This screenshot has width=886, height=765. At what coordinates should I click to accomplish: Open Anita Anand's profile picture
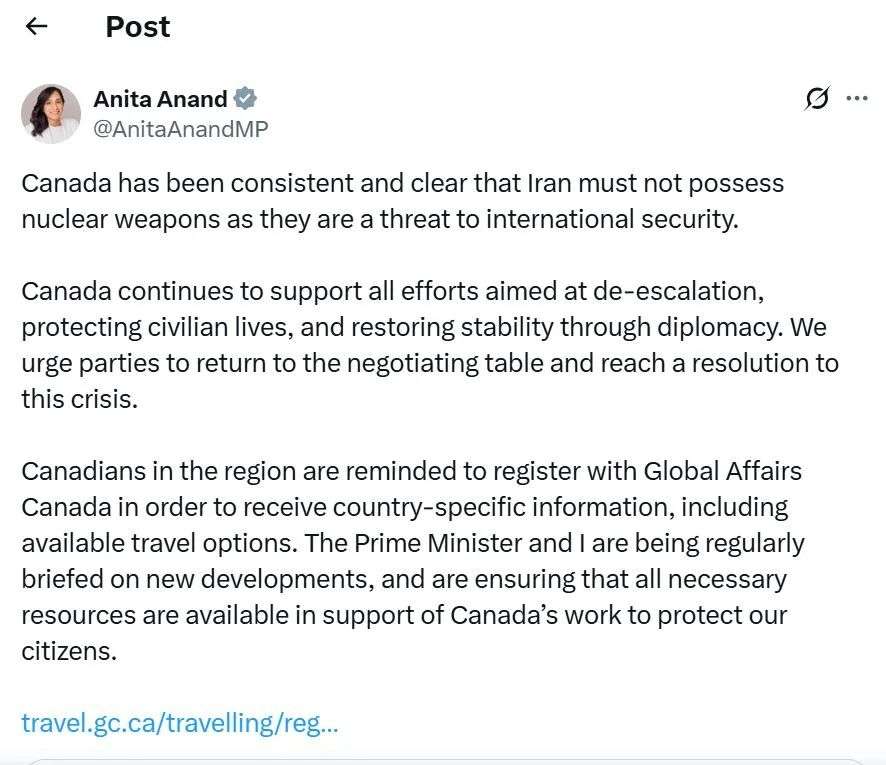51,114
